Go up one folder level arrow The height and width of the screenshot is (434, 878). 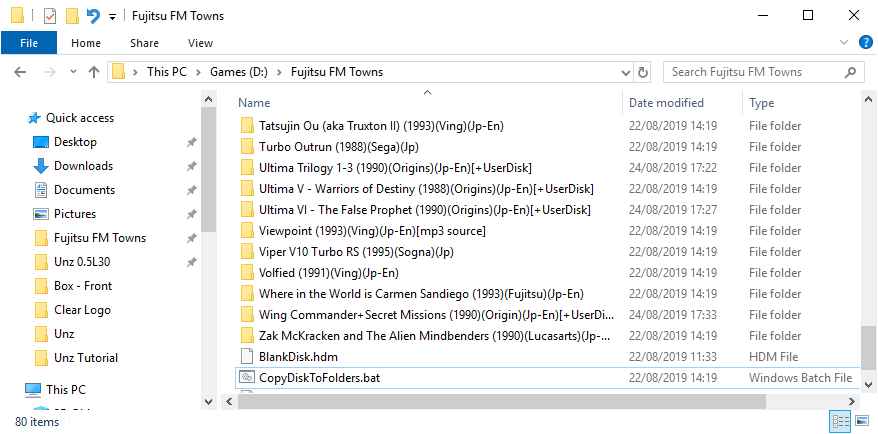point(94,72)
